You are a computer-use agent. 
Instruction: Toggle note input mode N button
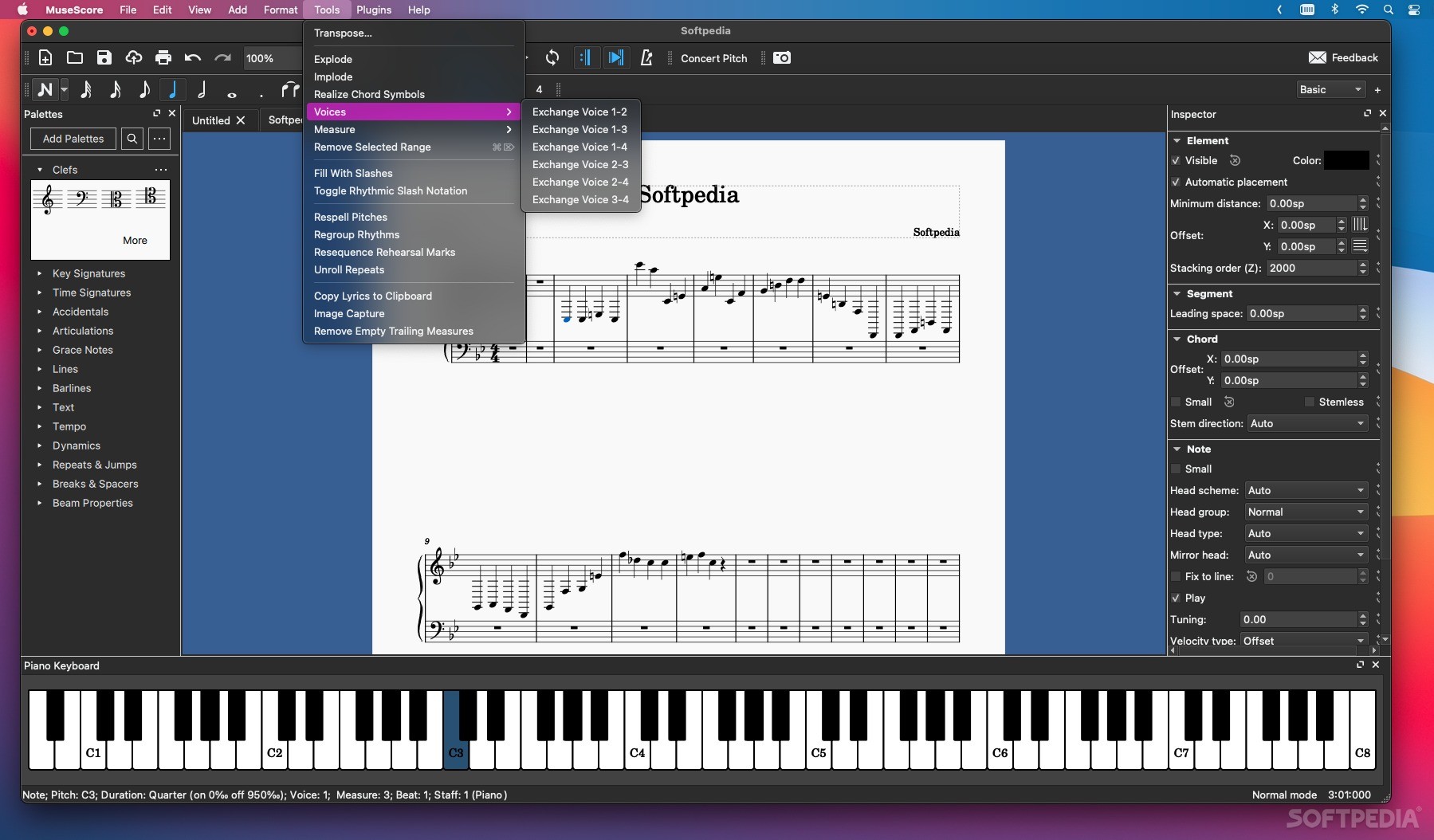click(45, 89)
